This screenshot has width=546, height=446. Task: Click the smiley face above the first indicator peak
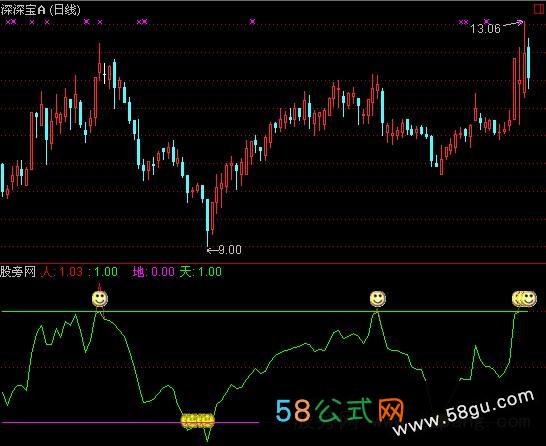(x=100, y=299)
